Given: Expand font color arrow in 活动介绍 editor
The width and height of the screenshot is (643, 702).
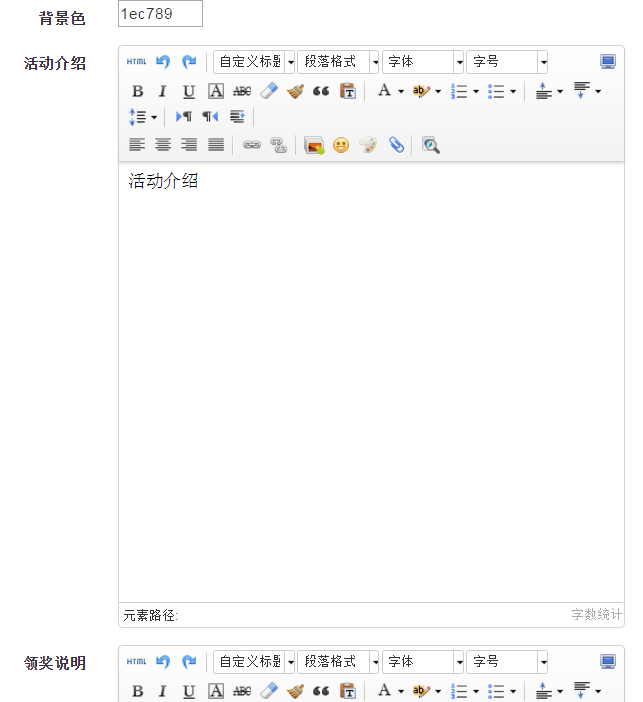Looking at the screenshot, I should (401, 91).
